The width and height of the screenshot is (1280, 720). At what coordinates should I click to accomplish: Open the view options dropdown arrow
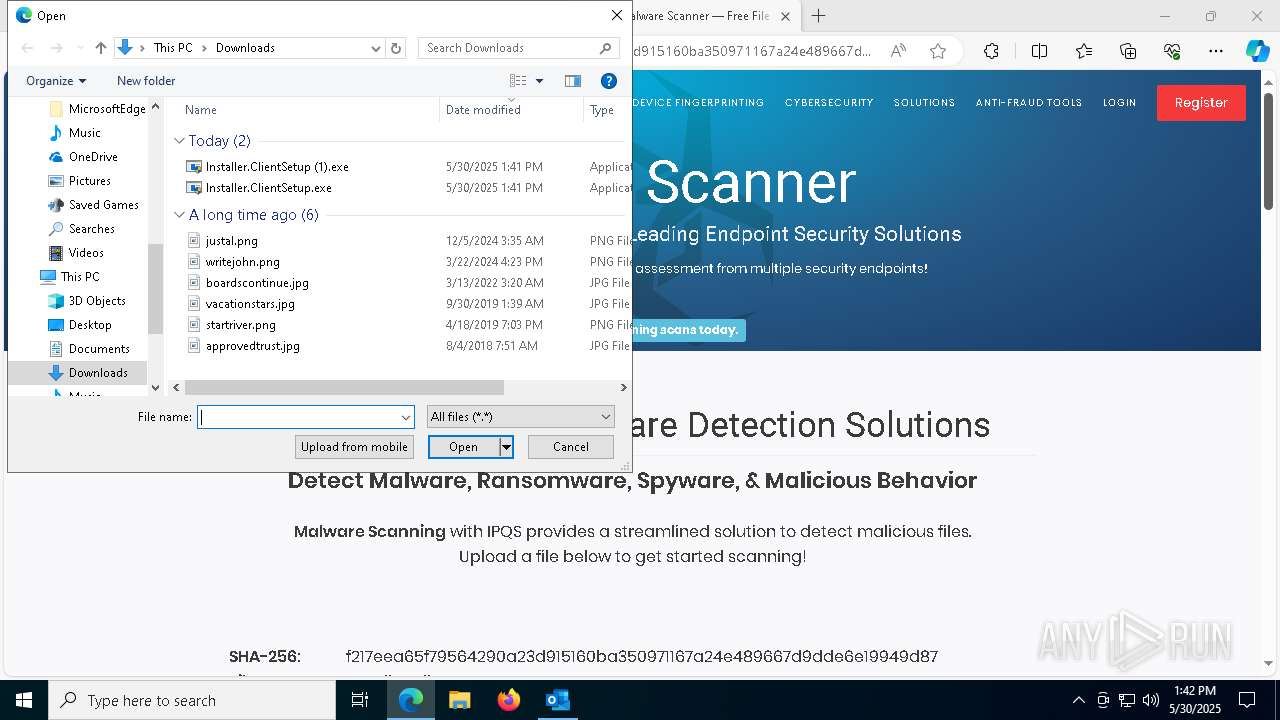coord(539,81)
